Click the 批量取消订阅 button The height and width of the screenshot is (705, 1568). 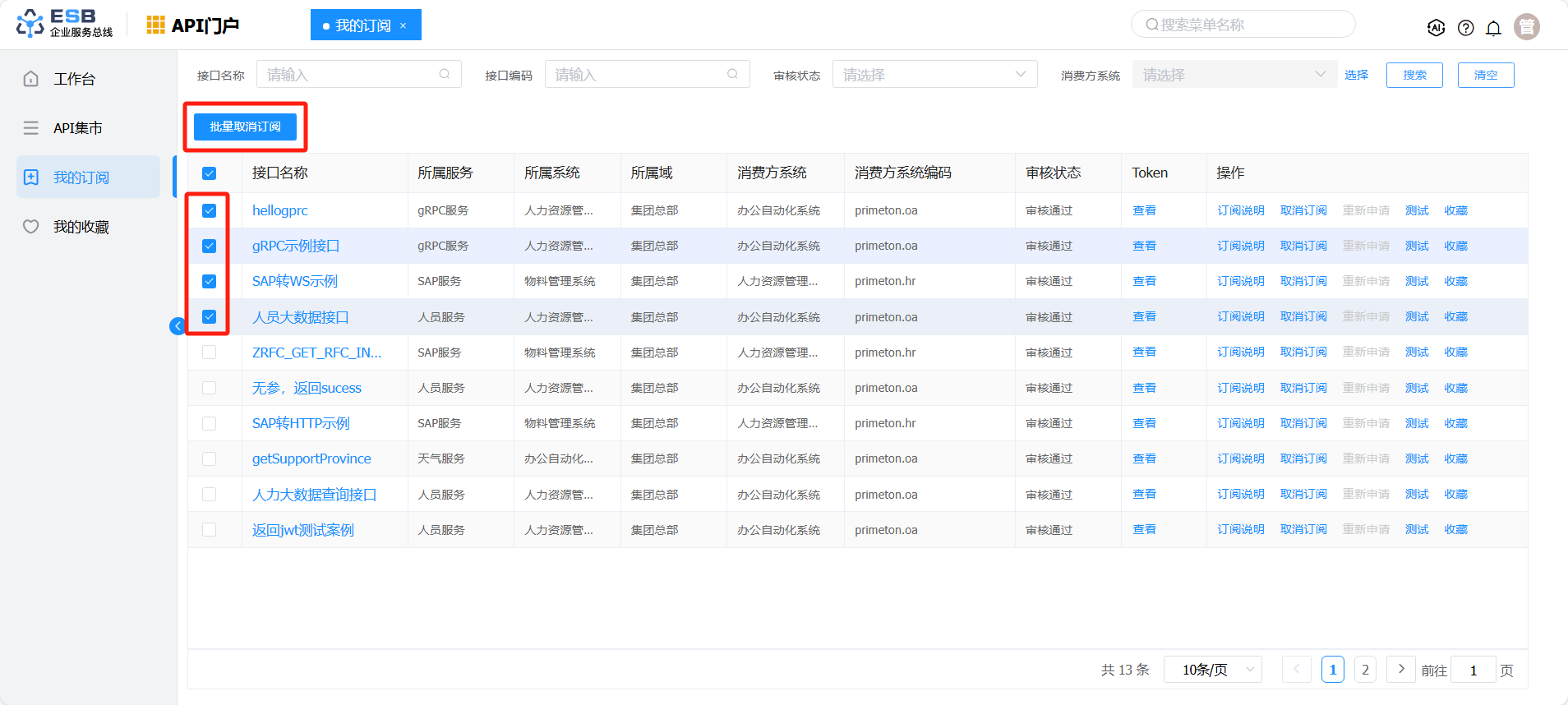click(x=245, y=127)
